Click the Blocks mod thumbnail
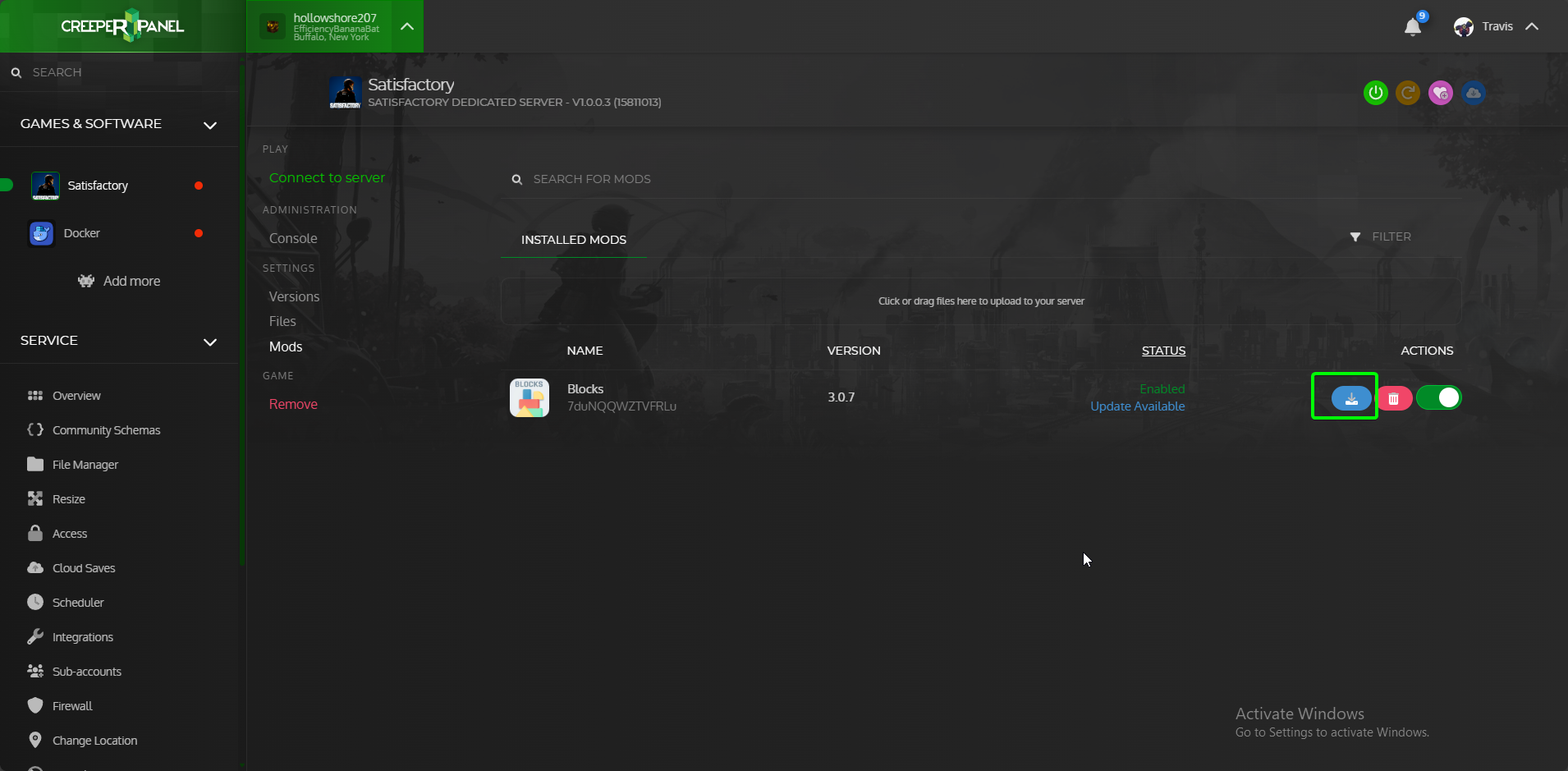 [x=530, y=397]
